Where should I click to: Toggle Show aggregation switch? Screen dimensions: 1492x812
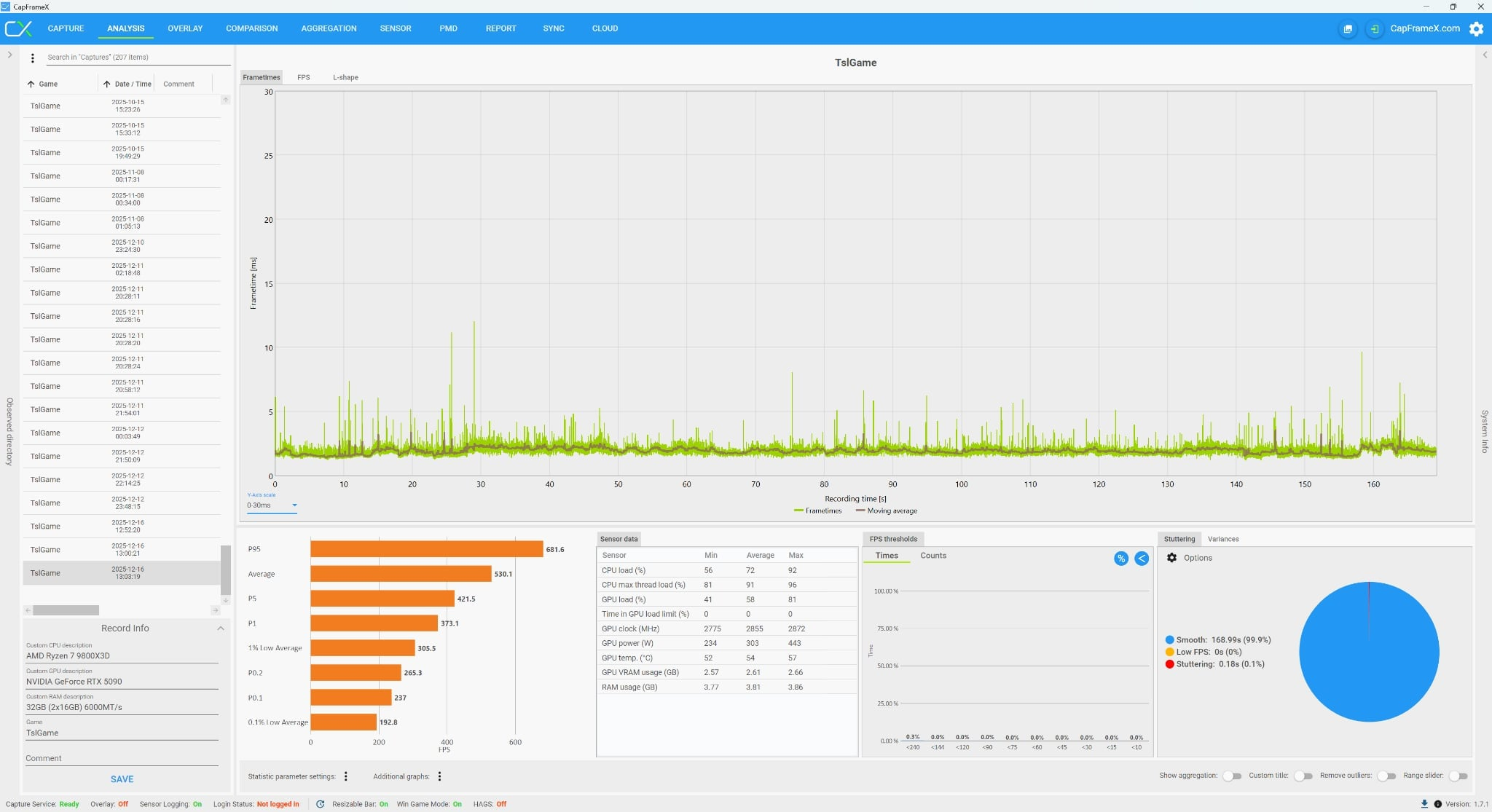(1231, 776)
